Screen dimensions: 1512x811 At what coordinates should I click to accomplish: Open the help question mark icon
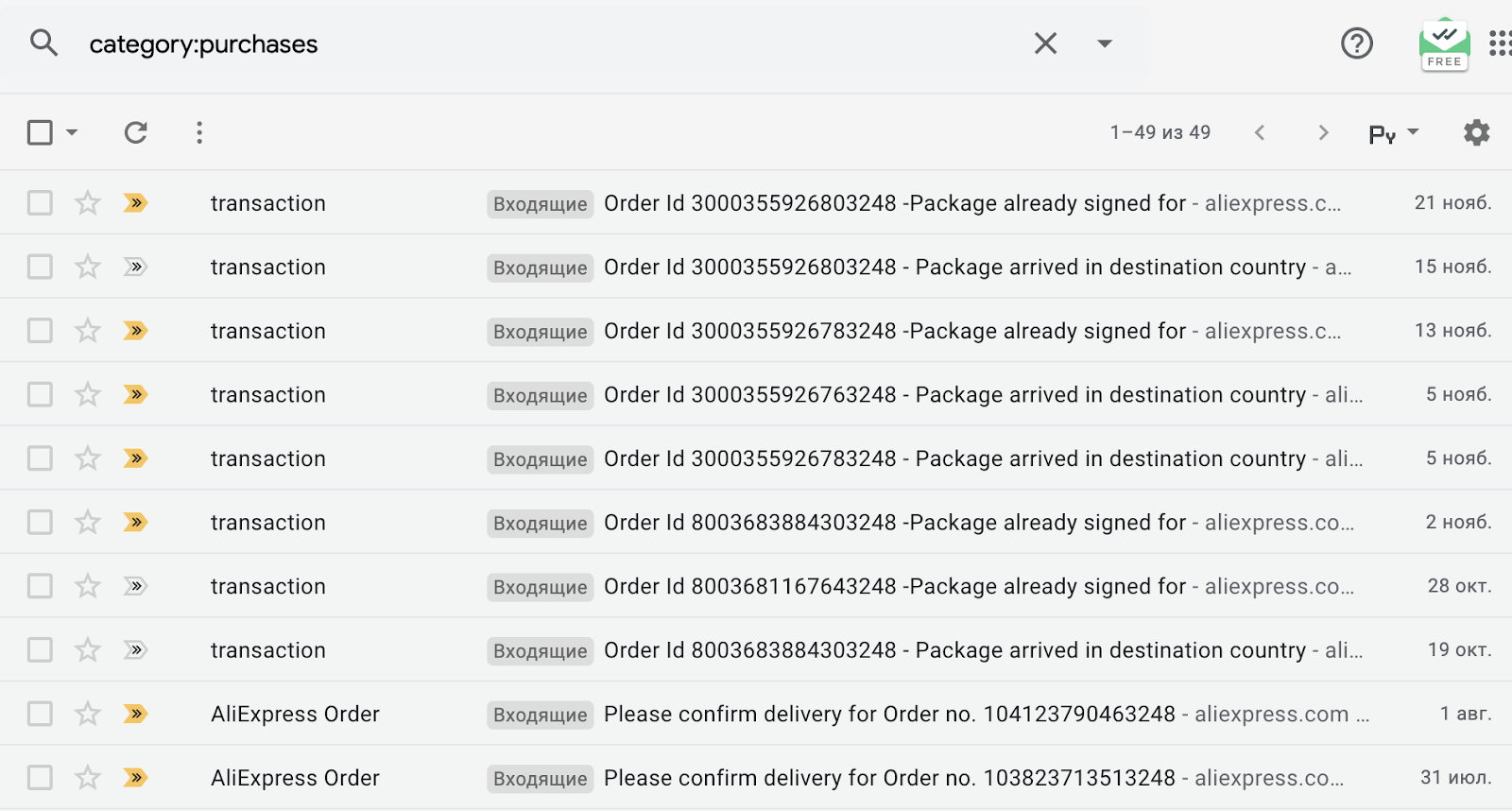1357,43
